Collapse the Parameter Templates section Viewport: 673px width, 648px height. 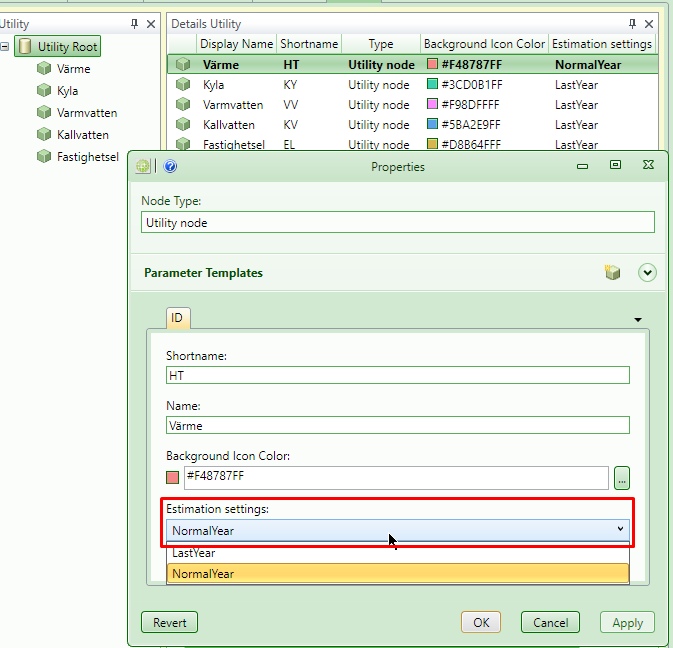click(647, 273)
